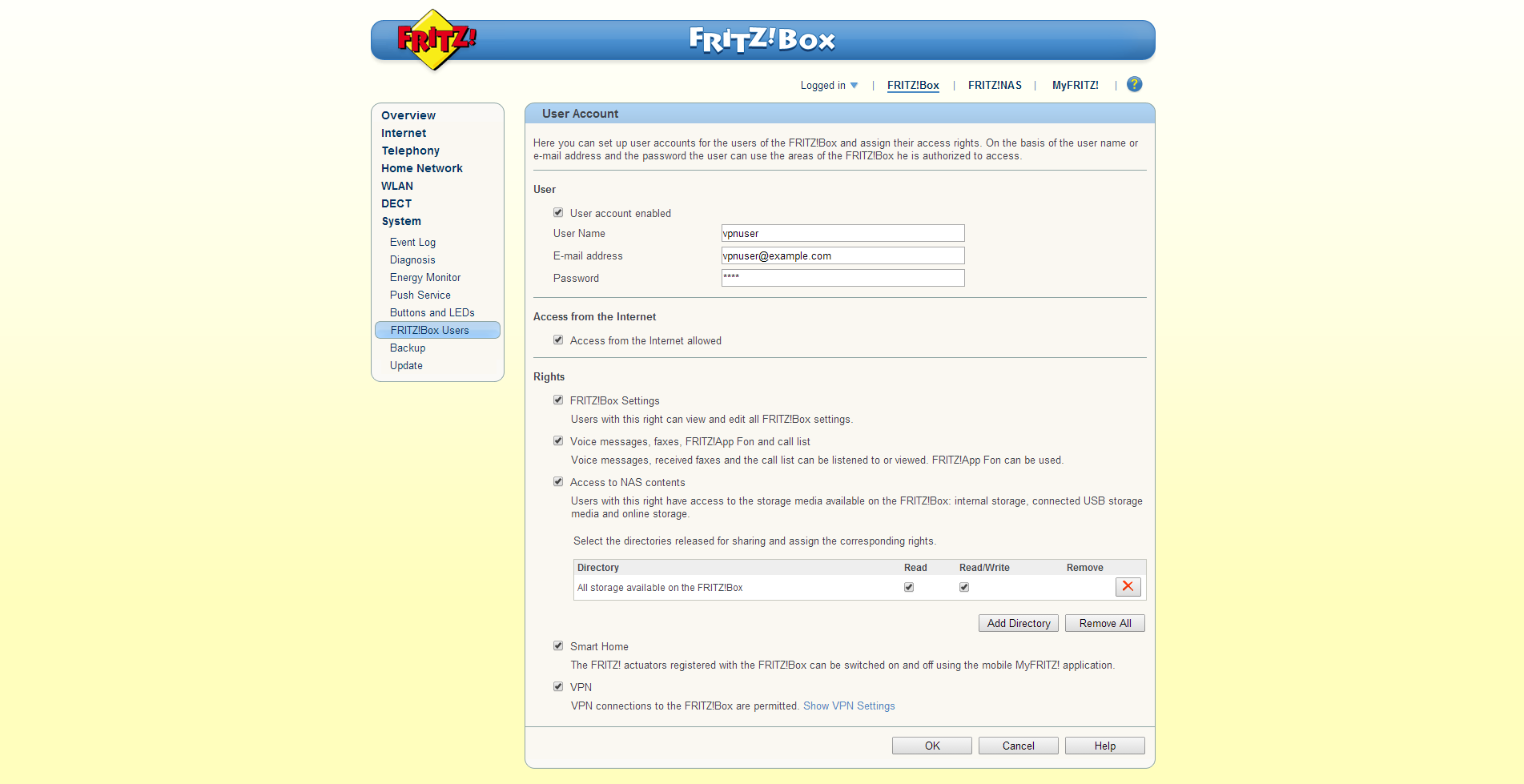
Task: Focus the E-mail address input field
Action: click(842, 255)
